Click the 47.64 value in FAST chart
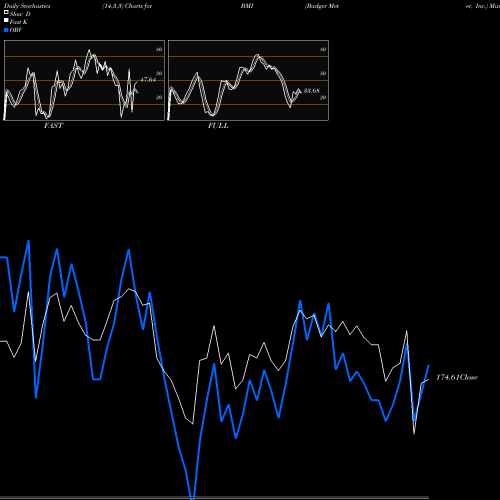This screenshot has width=500, height=500. point(148,80)
